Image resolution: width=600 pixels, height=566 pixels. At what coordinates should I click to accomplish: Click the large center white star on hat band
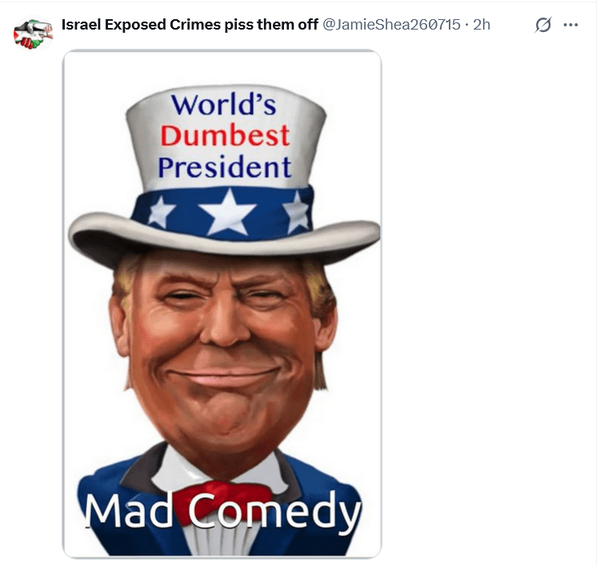(228, 212)
